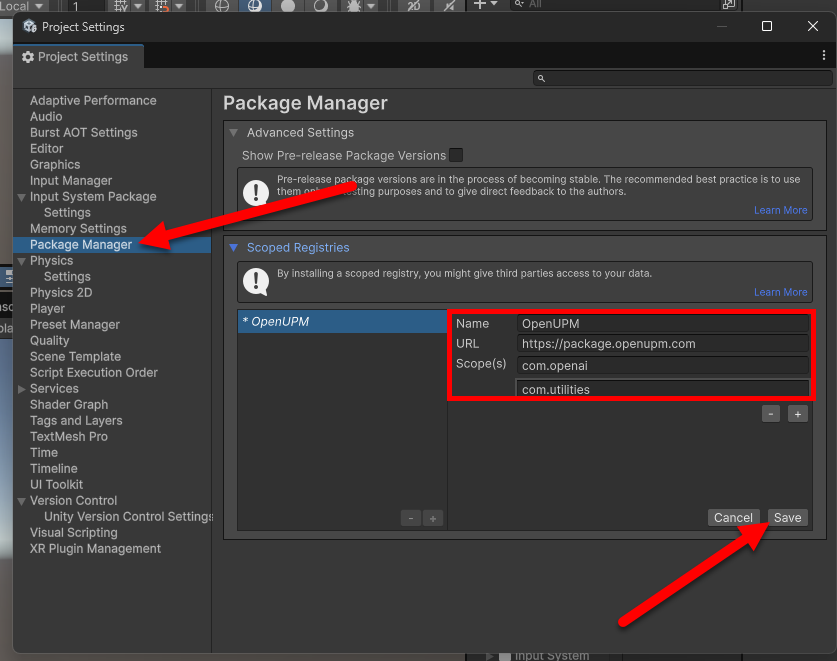Viewport: 837px width, 661px height.
Task: Toggle Show Pre-release Package Versions checkbox
Action: (x=456, y=155)
